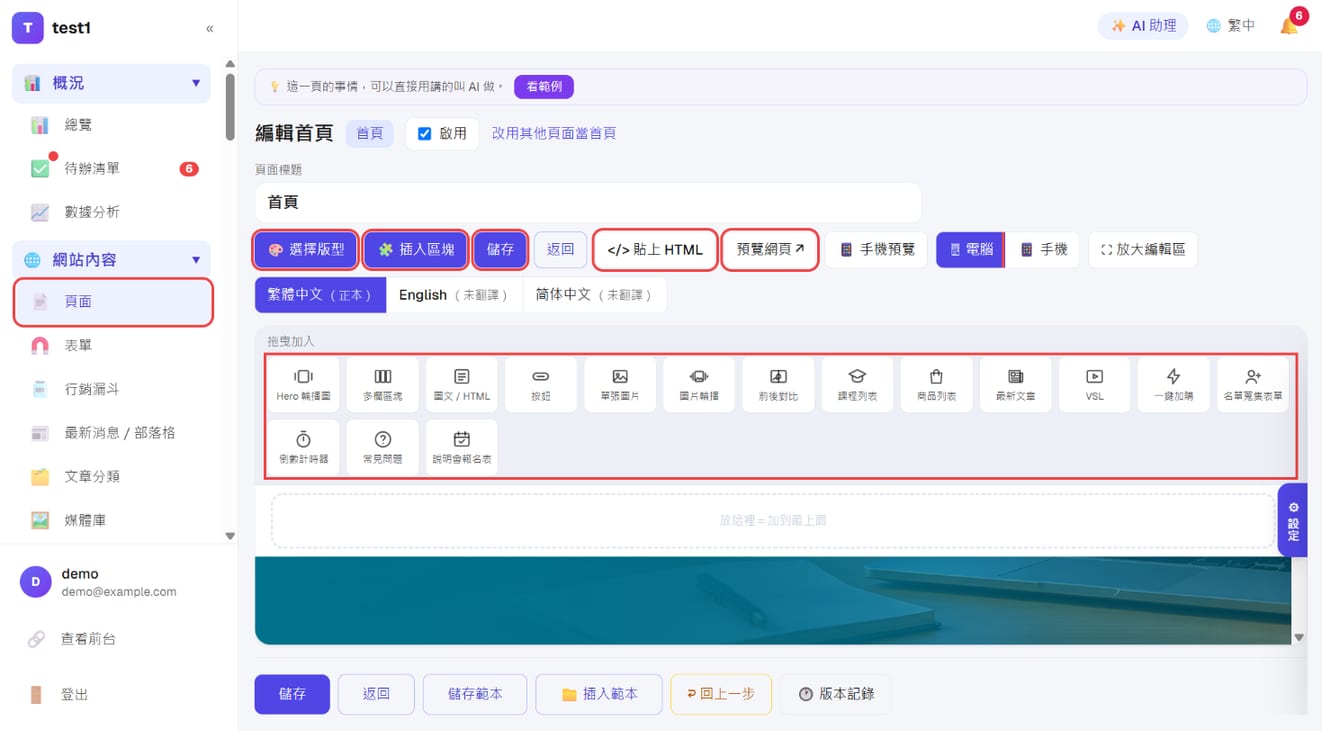The height and width of the screenshot is (731, 1322).
Task: Click the 版本記錄 button
Action: click(835, 694)
